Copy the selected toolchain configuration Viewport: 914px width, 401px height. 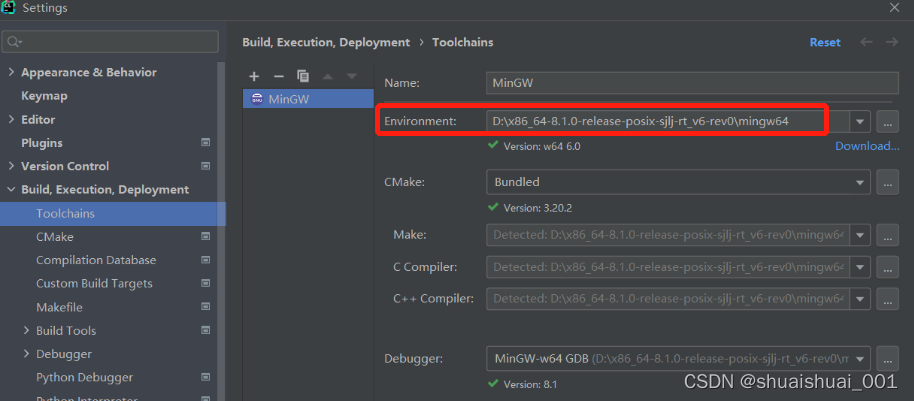[x=303, y=76]
